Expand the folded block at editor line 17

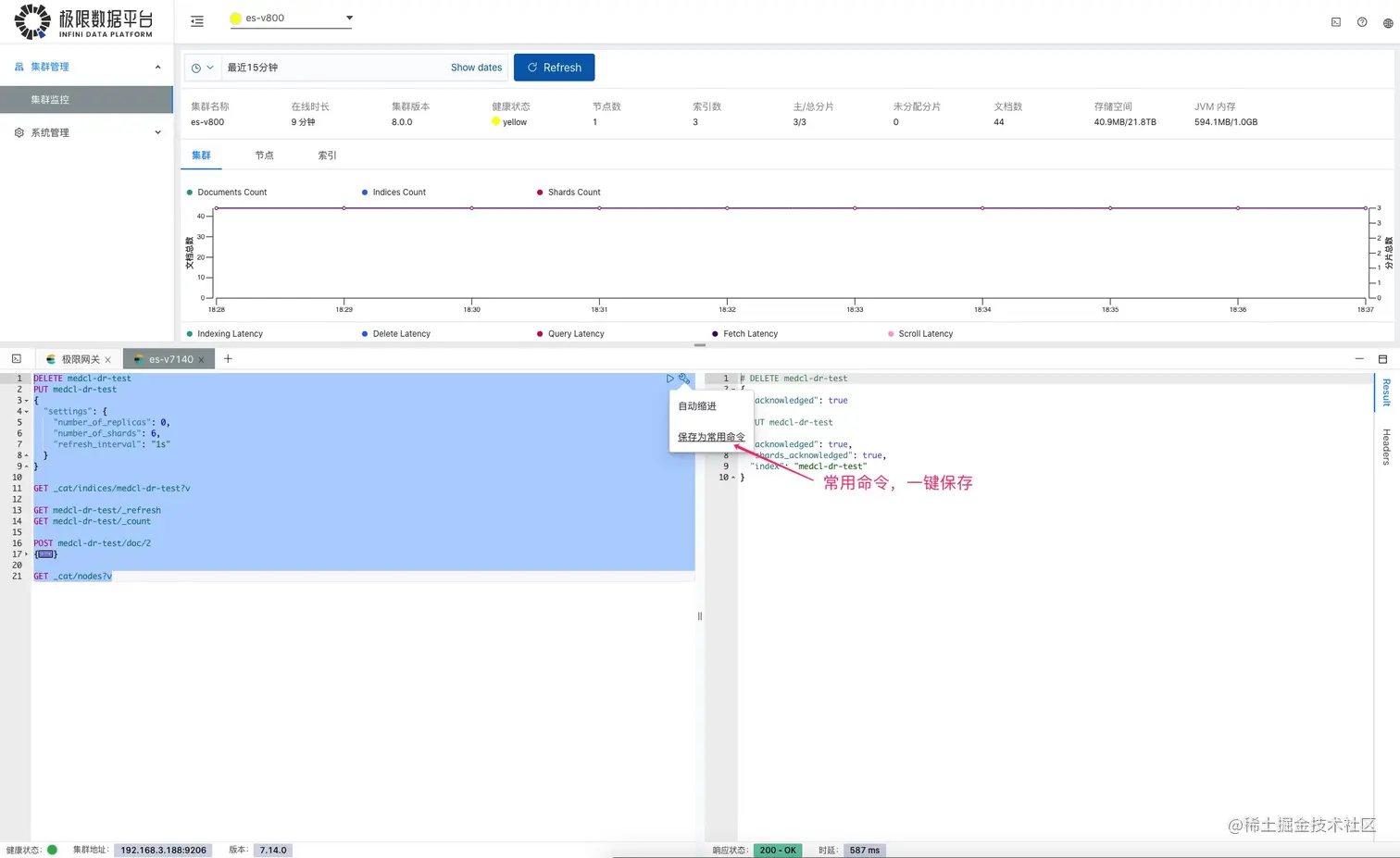tap(27, 554)
